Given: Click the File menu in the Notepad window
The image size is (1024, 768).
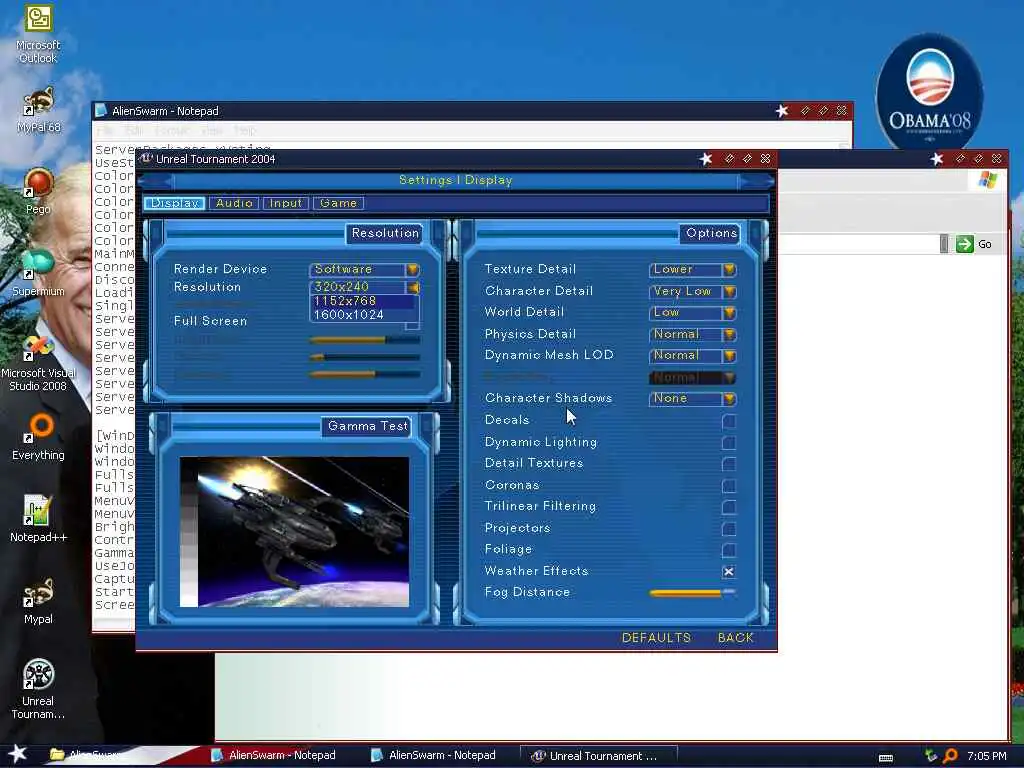Looking at the screenshot, I should coord(104,130).
